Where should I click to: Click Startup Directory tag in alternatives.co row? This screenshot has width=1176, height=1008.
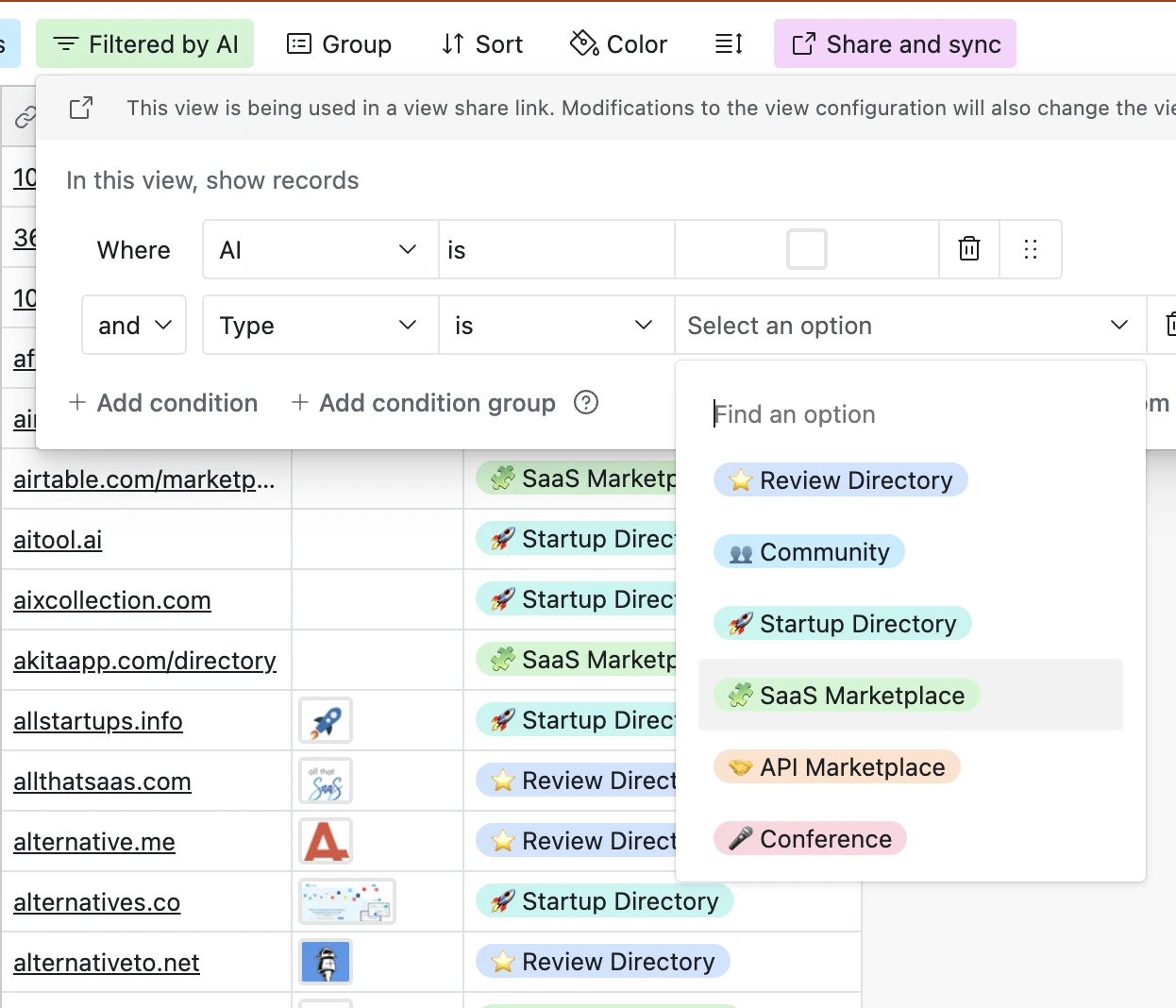pos(605,901)
